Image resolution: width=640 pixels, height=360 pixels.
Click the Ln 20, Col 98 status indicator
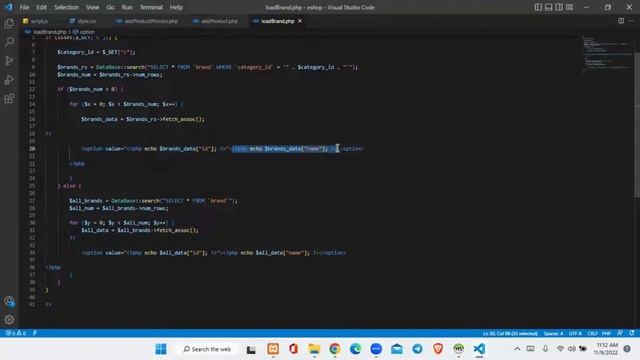click(x=510, y=333)
